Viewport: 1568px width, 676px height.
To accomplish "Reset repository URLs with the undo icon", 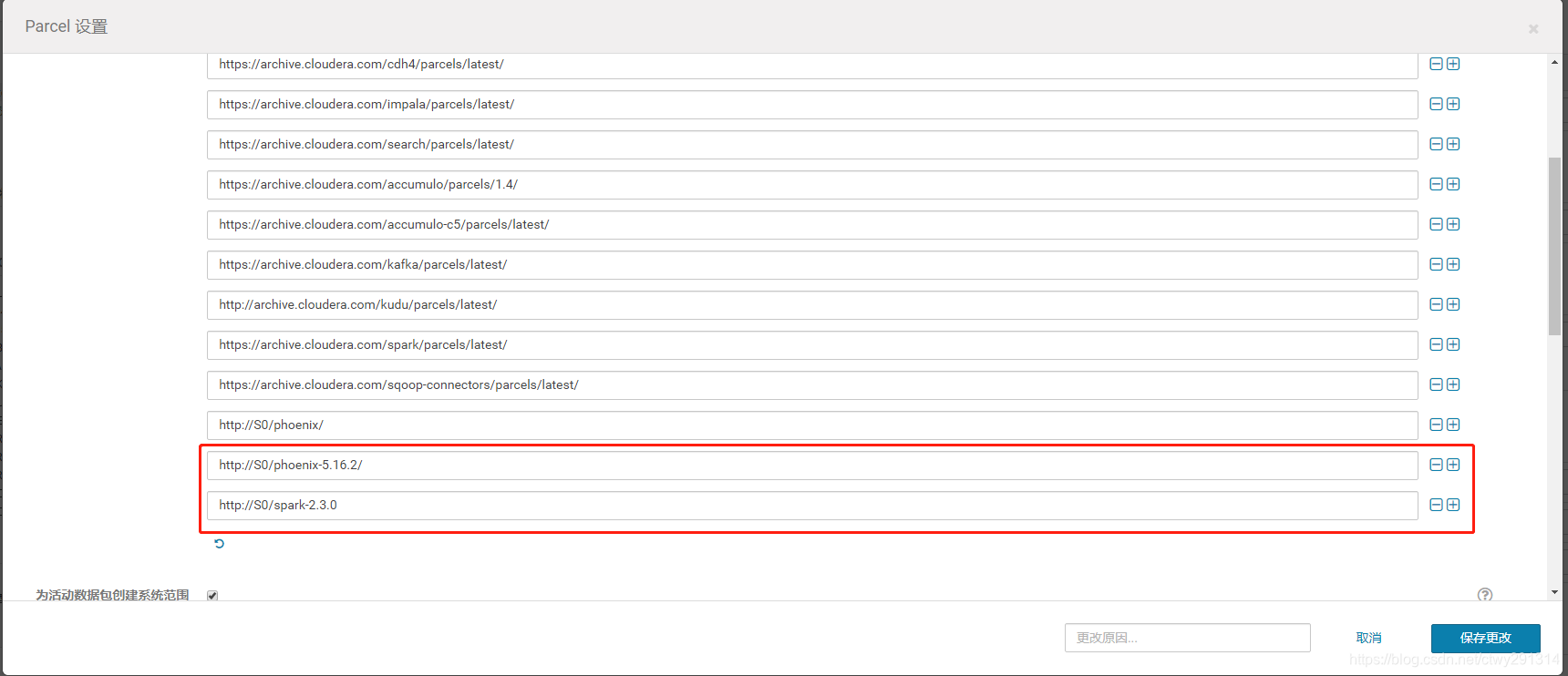I will point(219,544).
